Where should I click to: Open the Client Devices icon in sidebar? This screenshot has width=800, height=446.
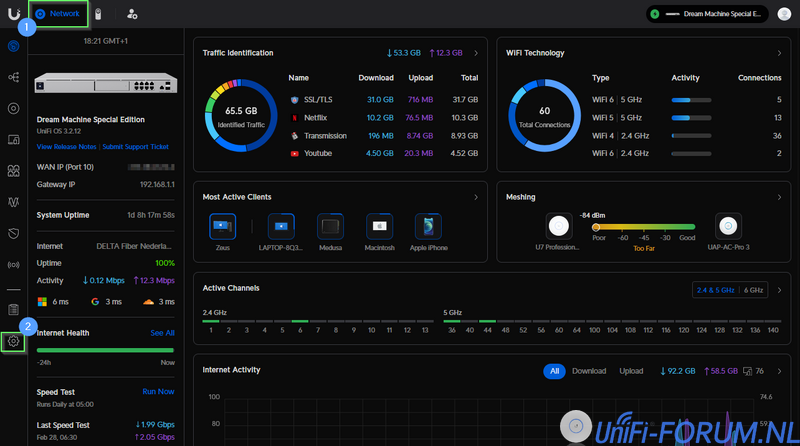pyautogui.click(x=14, y=139)
